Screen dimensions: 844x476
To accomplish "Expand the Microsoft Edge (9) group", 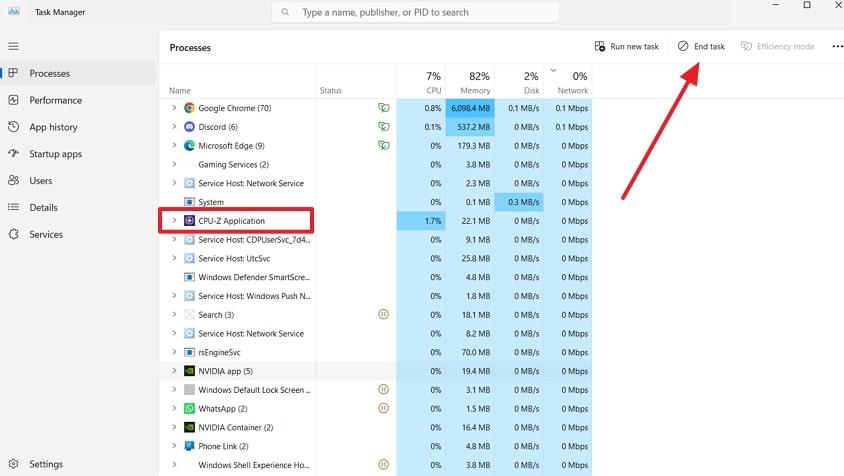I will click(x=174, y=145).
